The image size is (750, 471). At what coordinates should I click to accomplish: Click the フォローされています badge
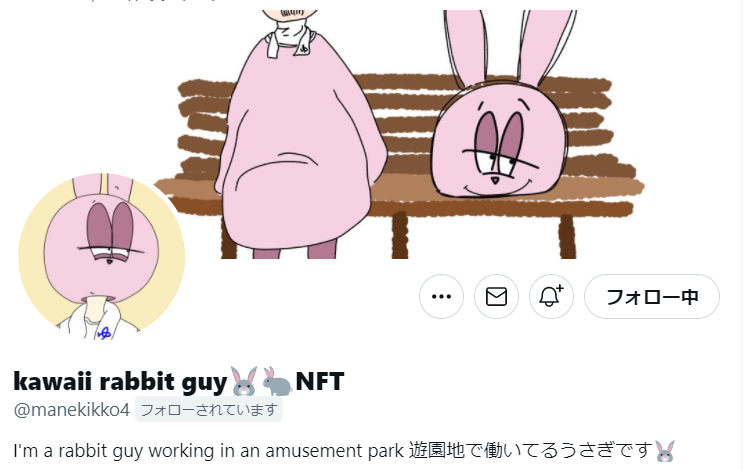[x=209, y=410]
